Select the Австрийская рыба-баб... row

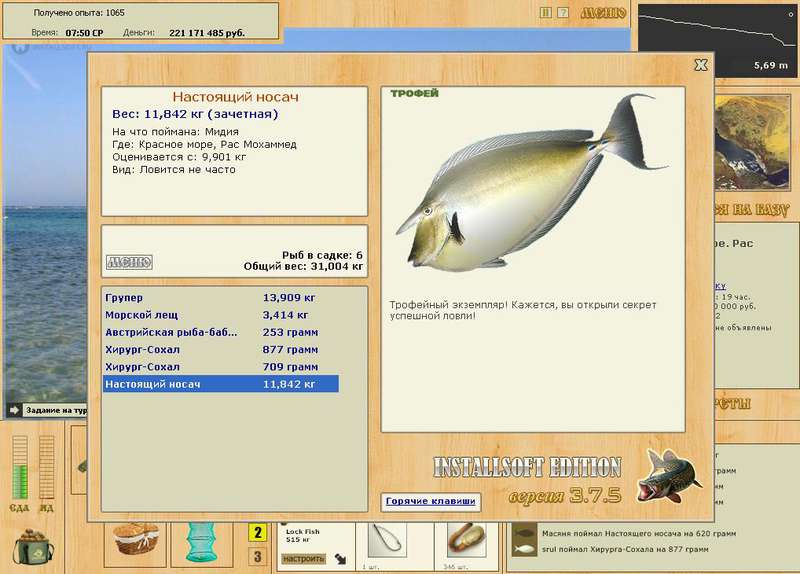coord(221,332)
